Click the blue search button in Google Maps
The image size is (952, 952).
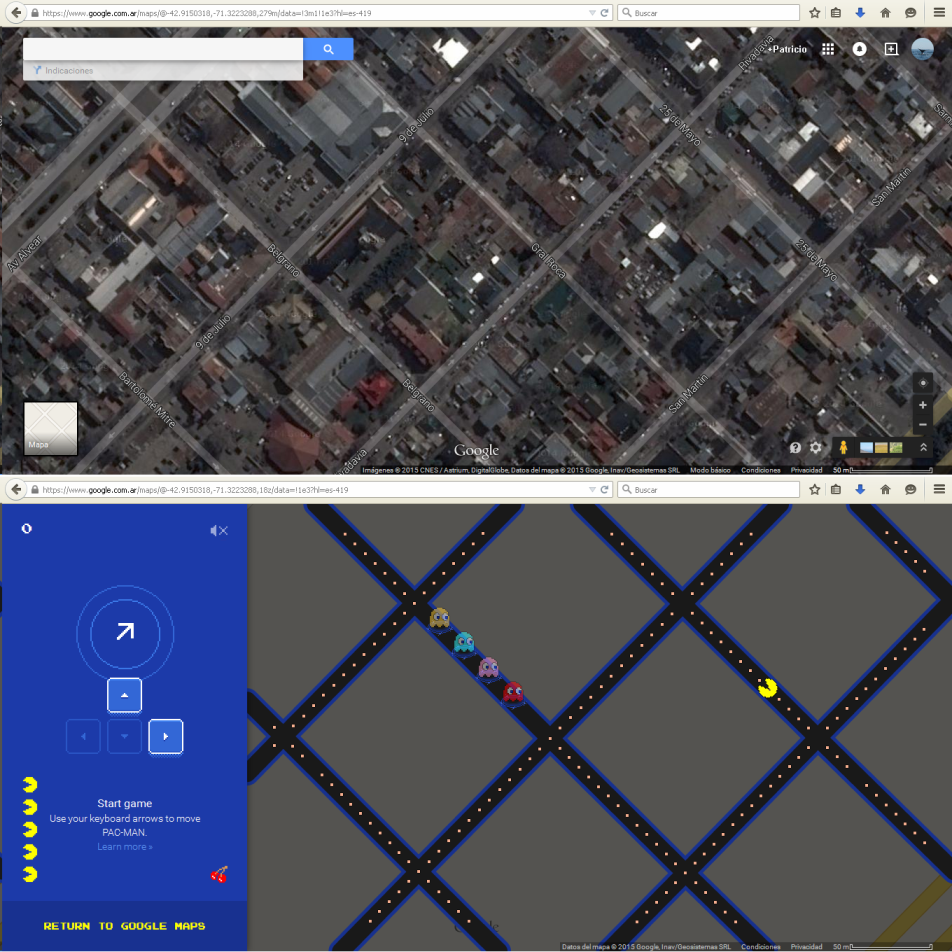328,49
